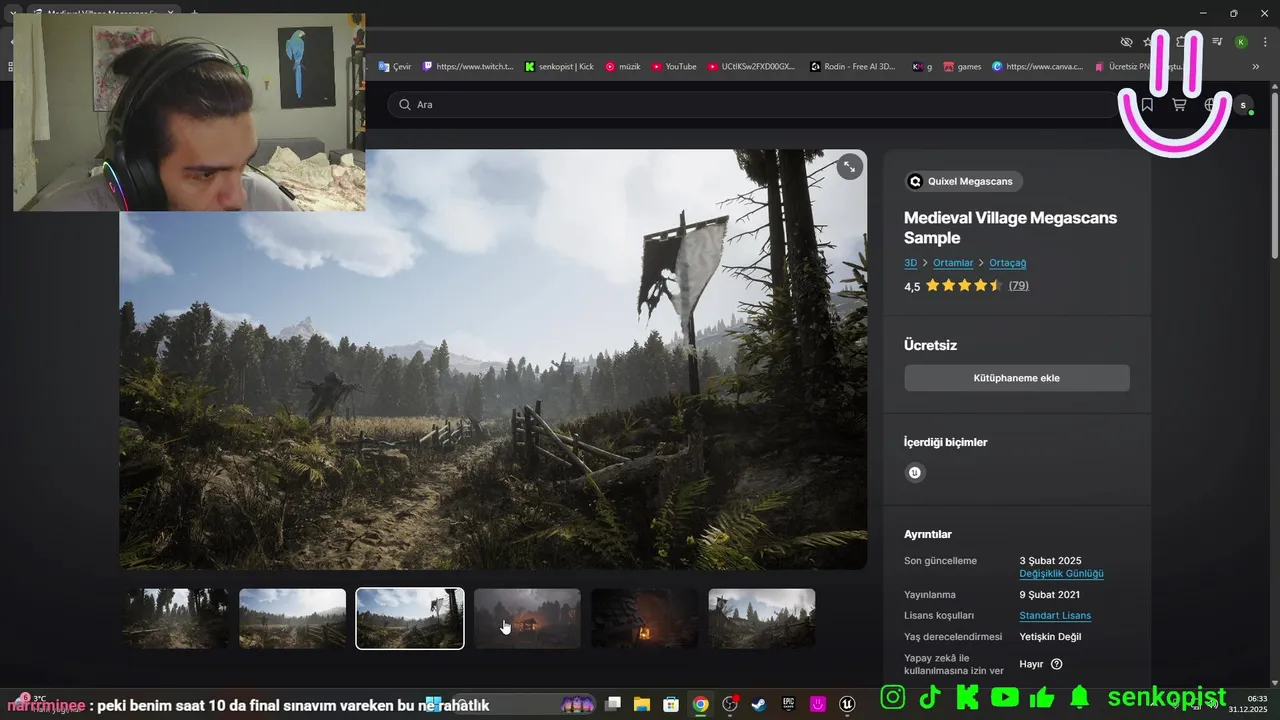
Task: Open the OBS icon on the taskbar
Action: [x=730, y=704]
